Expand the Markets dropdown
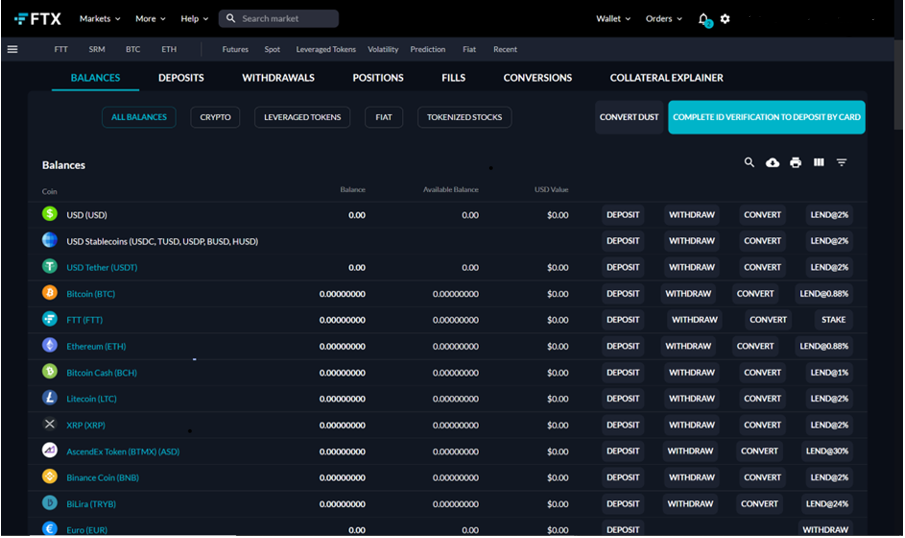The image size is (905, 538). 99,19
